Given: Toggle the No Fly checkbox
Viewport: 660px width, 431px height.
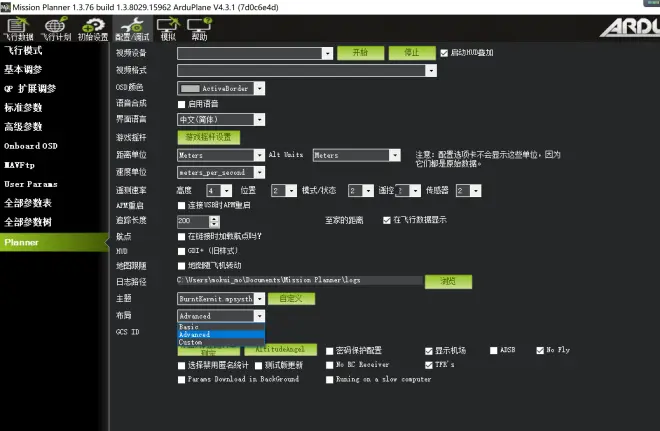Looking at the screenshot, I should [540, 350].
